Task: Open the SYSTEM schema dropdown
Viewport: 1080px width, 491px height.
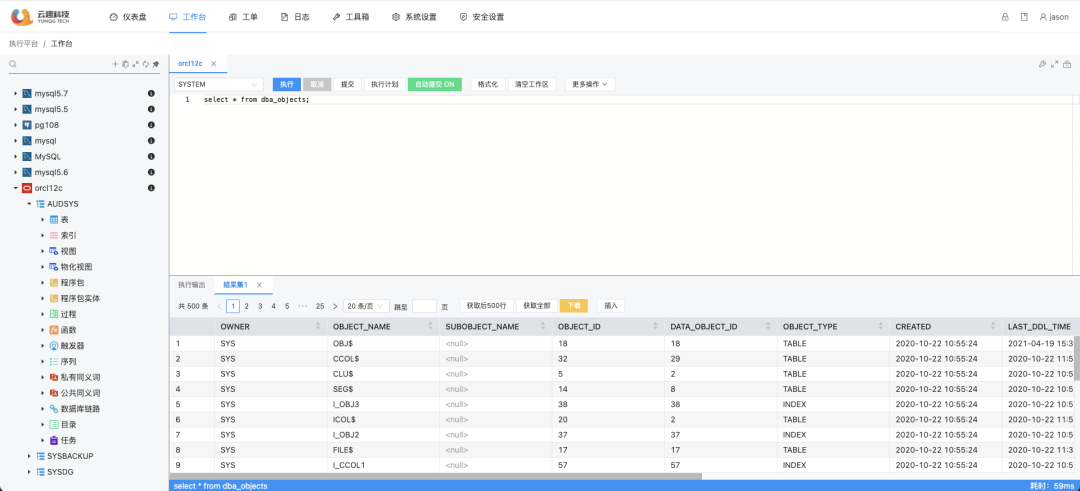Action: pos(219,84)
